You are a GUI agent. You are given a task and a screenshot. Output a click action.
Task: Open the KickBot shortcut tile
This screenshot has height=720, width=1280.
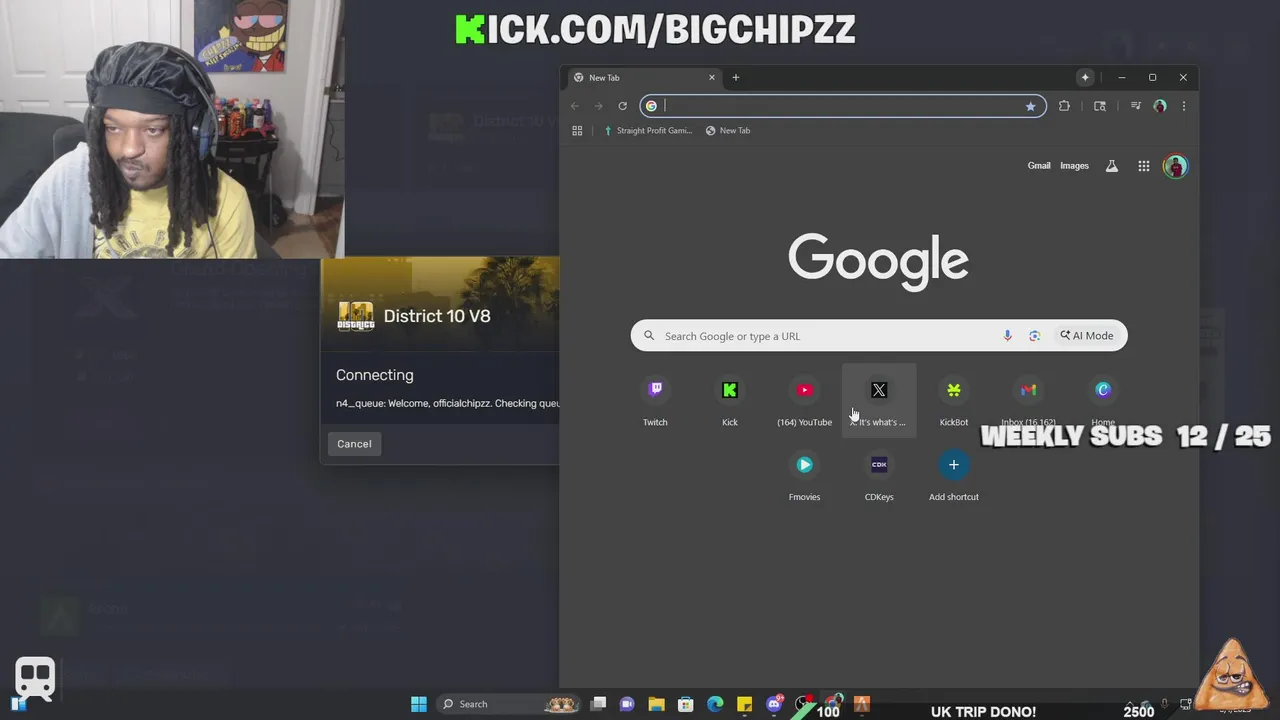pyautogui.click(x=954, y=401)
